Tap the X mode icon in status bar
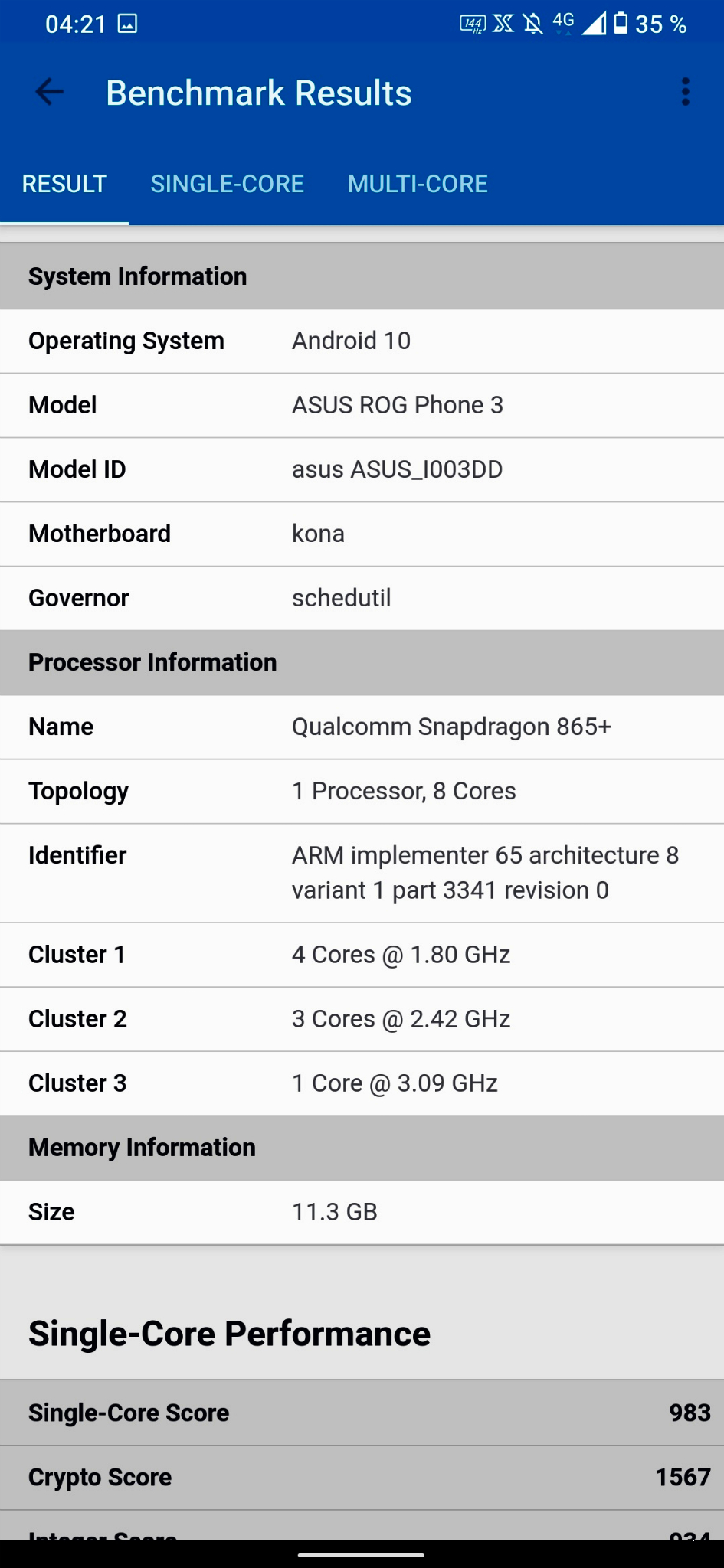Image resolution: width=724 pixels, height=1568 pixels. (503, 24)
